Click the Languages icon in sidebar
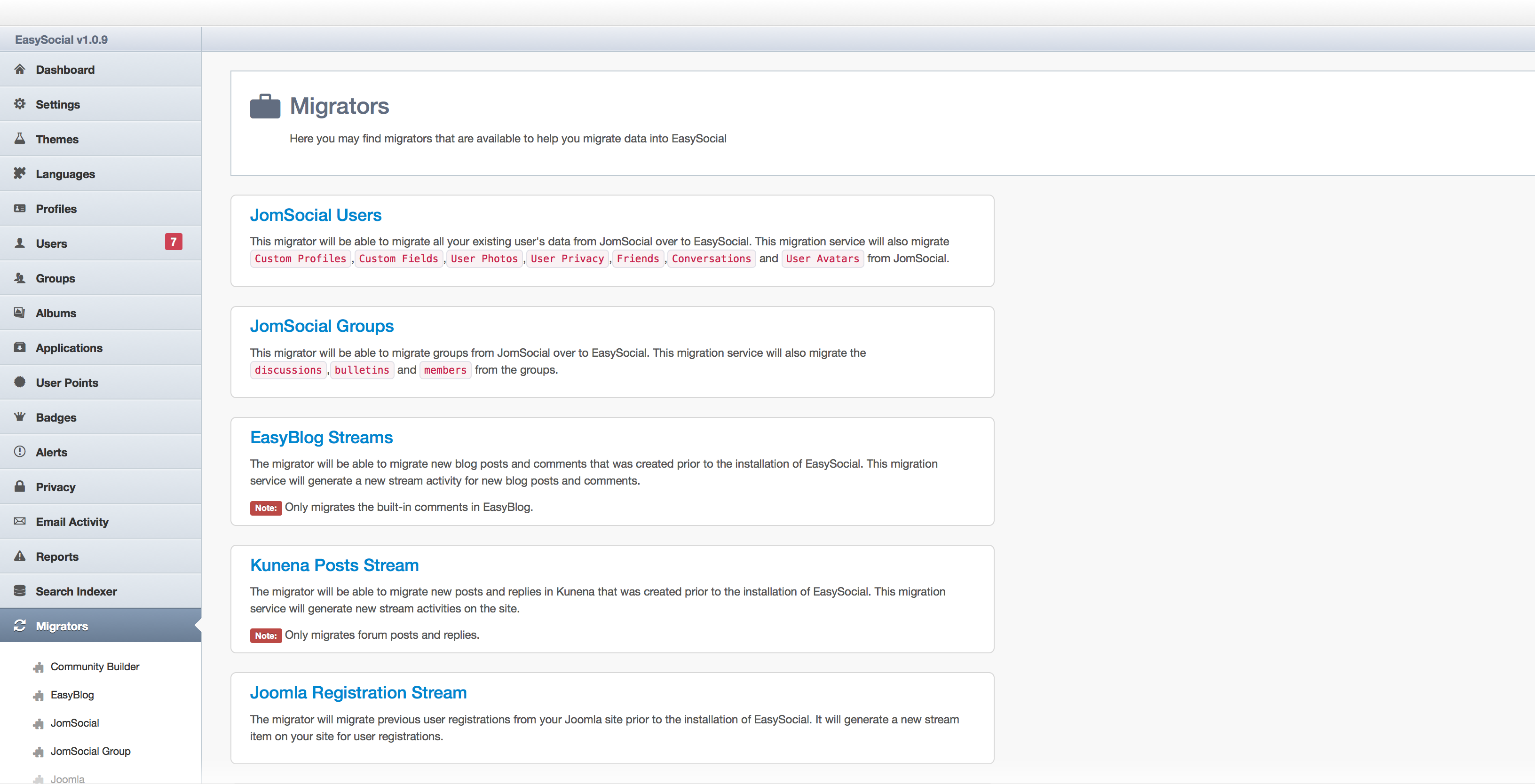The width and height of the screenshot is (1535, 784). [20, 173]
